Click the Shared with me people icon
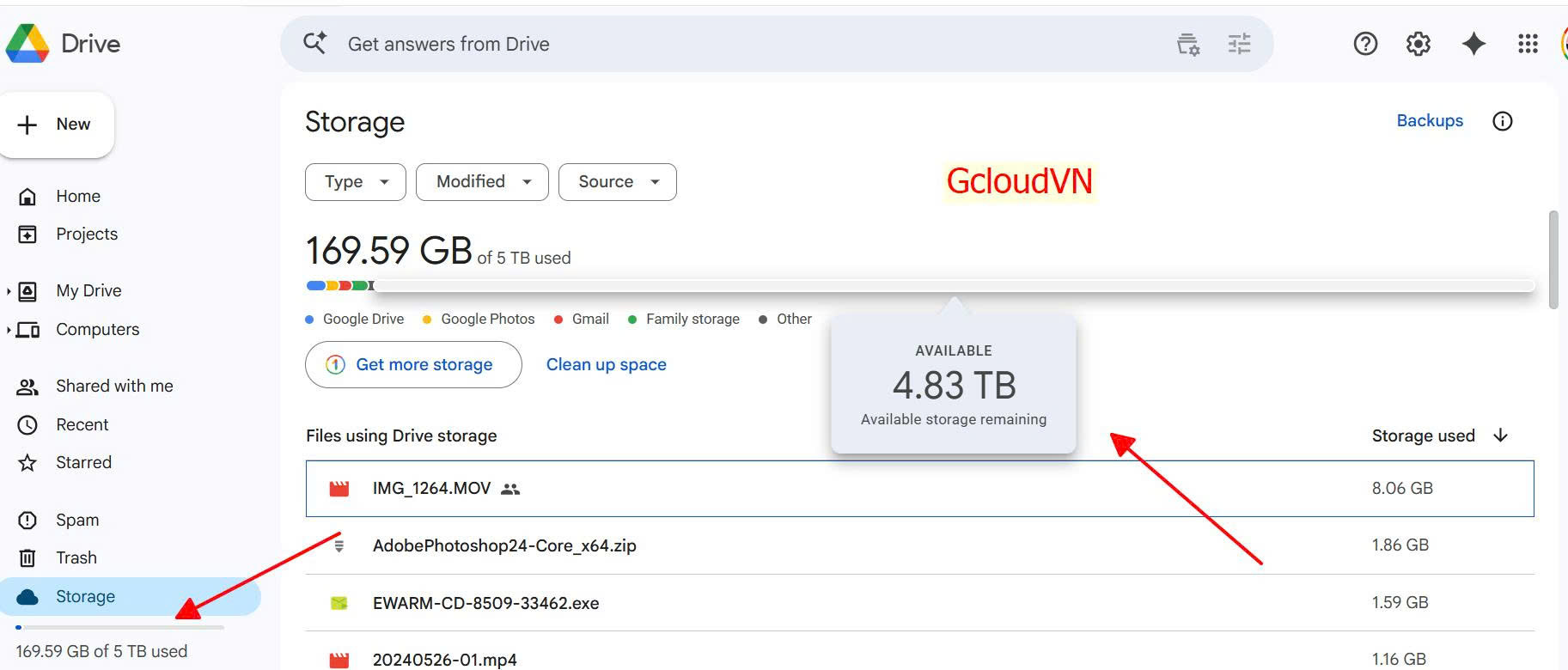The width and height of the screenshot is (1568, 670). point(27,387)
